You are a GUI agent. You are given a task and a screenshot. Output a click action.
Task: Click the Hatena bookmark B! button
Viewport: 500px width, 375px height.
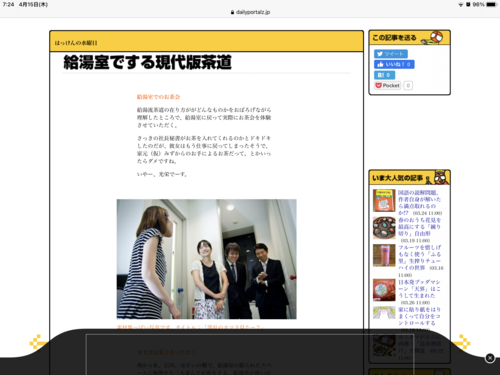click(x=384, y=75)
